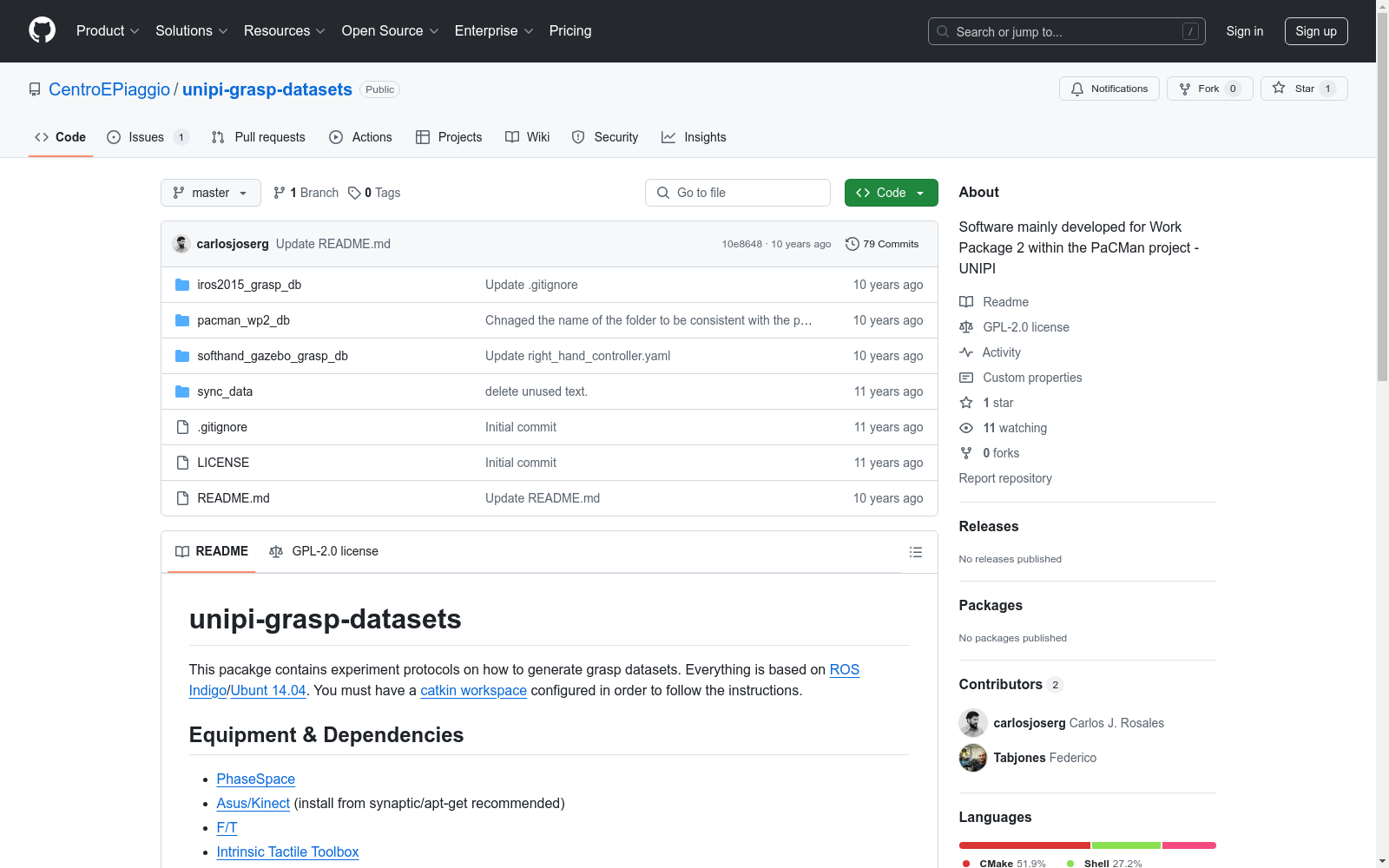This screenshot has height=868, width=1389.
Task: Expand the Product menu
Action: click(108, 31)
